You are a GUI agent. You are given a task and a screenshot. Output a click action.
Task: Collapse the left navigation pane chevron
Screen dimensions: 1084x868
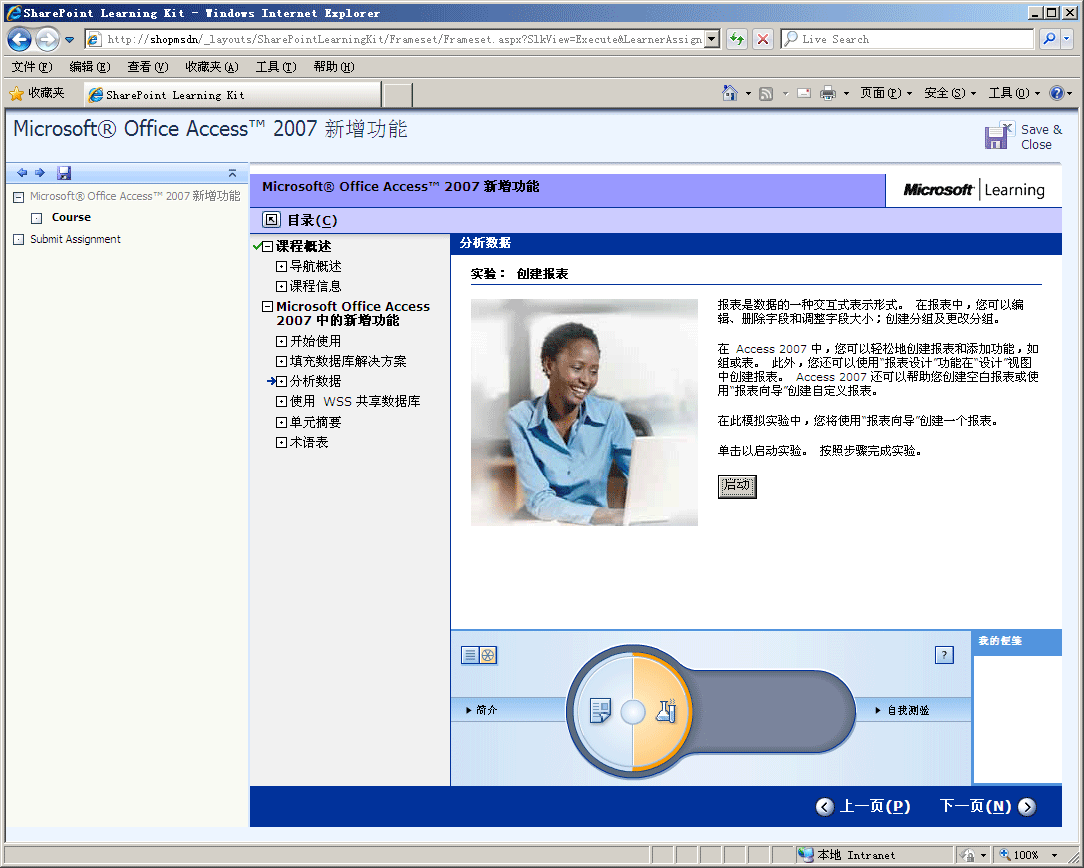click(x=232, y=173)
